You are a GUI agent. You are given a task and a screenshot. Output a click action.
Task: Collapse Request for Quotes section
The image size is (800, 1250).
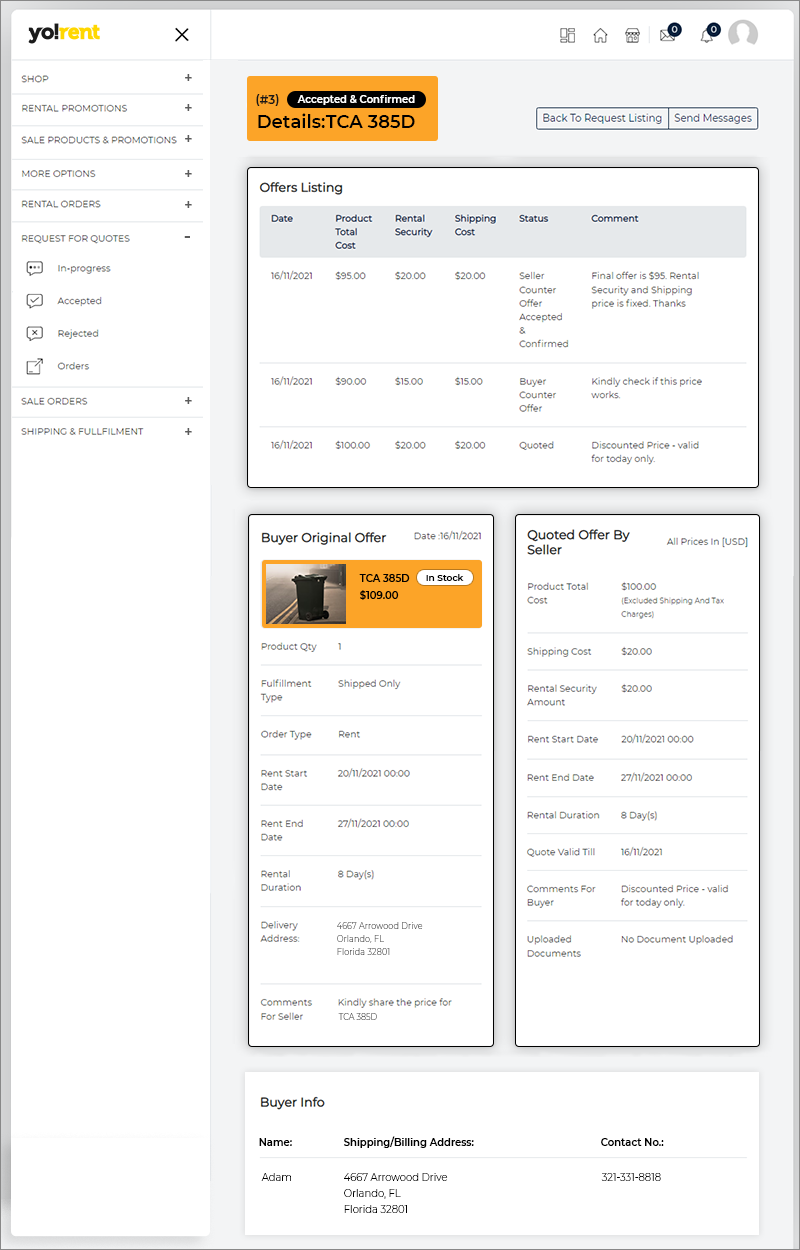[x=188, y=238]
